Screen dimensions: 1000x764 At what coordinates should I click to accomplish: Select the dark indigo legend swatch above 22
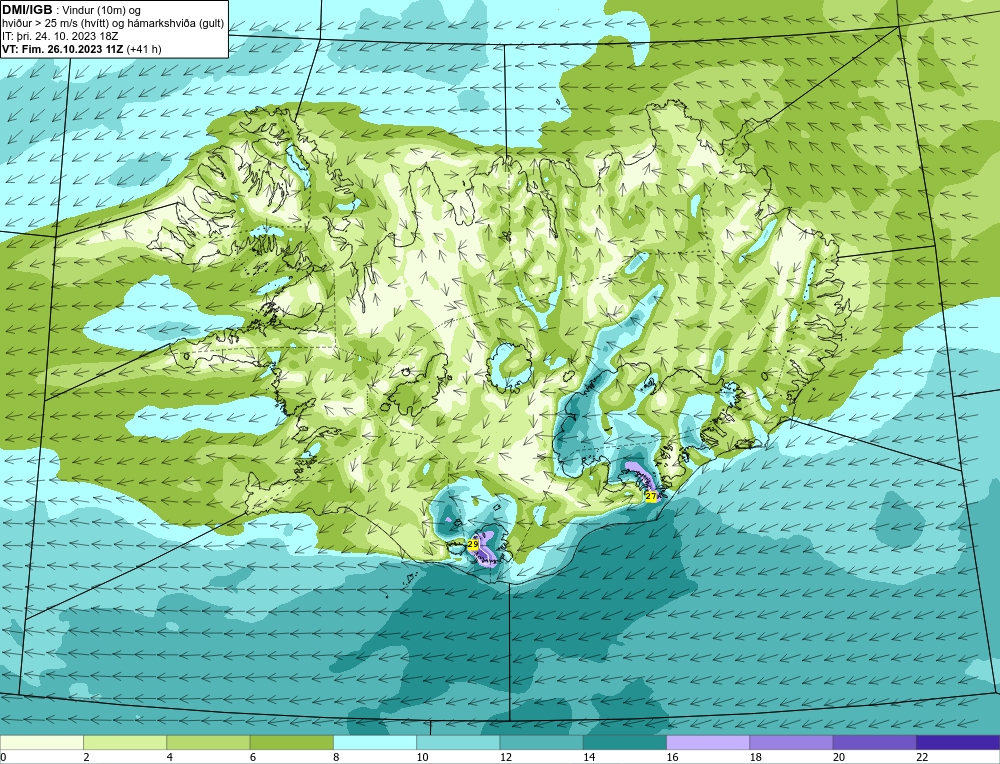(x=958, y=742)
